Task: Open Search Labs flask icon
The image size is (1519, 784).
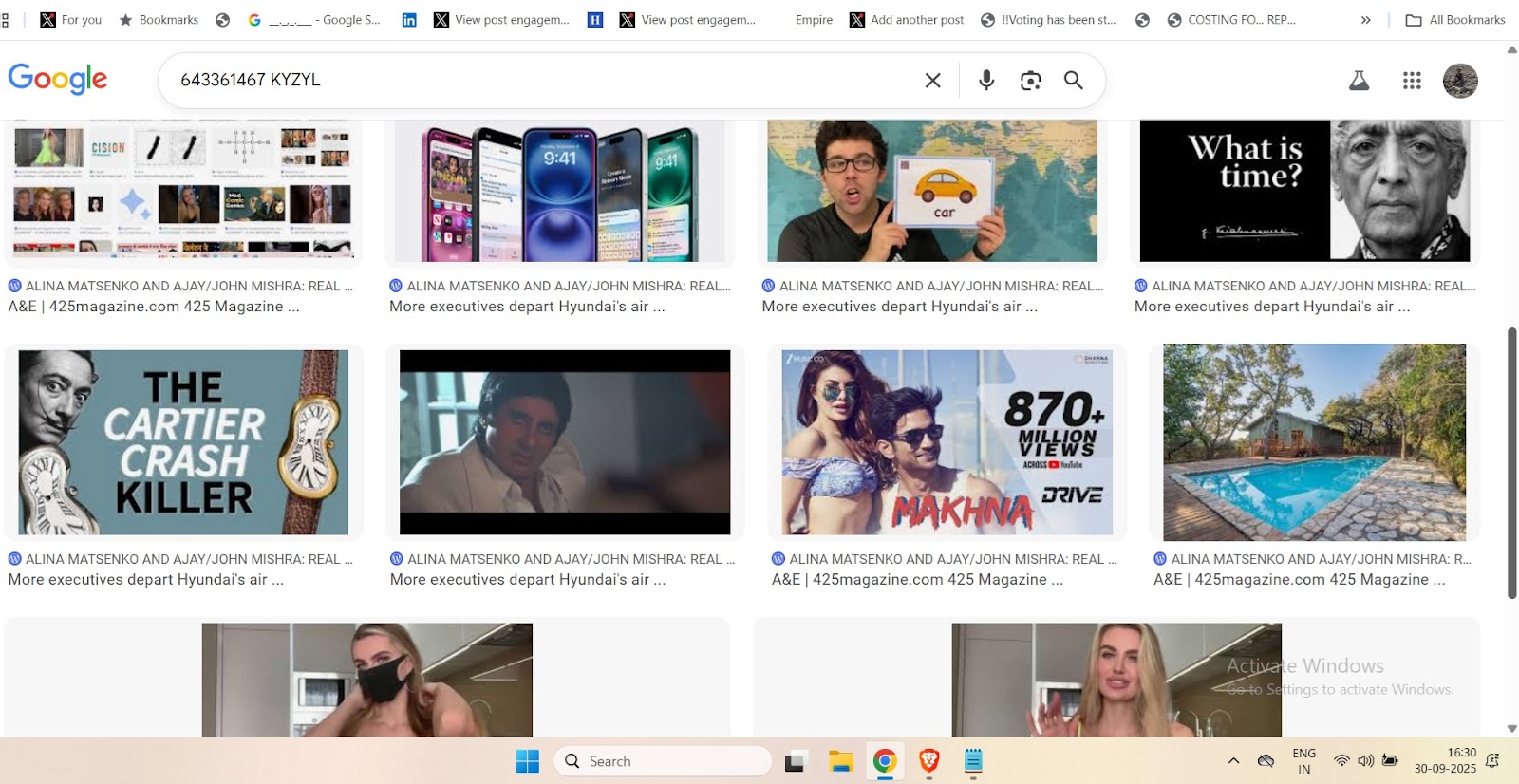Action: [x=1359, y=81]
